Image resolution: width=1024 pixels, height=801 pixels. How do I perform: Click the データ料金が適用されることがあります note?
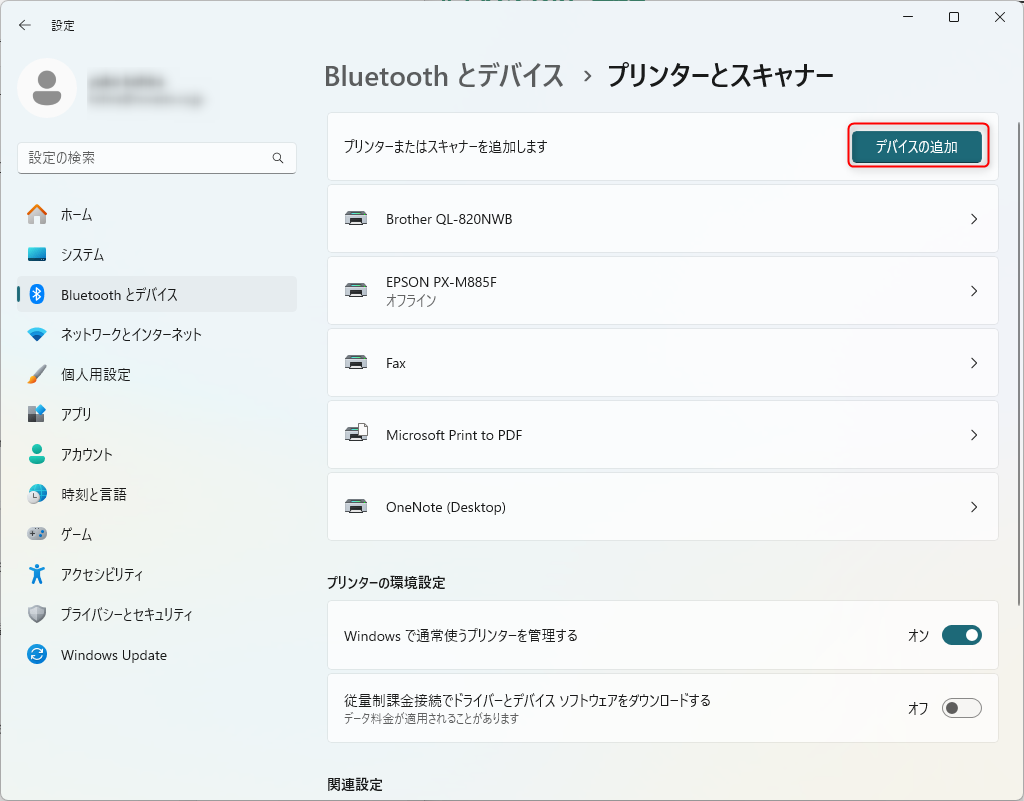tap(431, 719)
